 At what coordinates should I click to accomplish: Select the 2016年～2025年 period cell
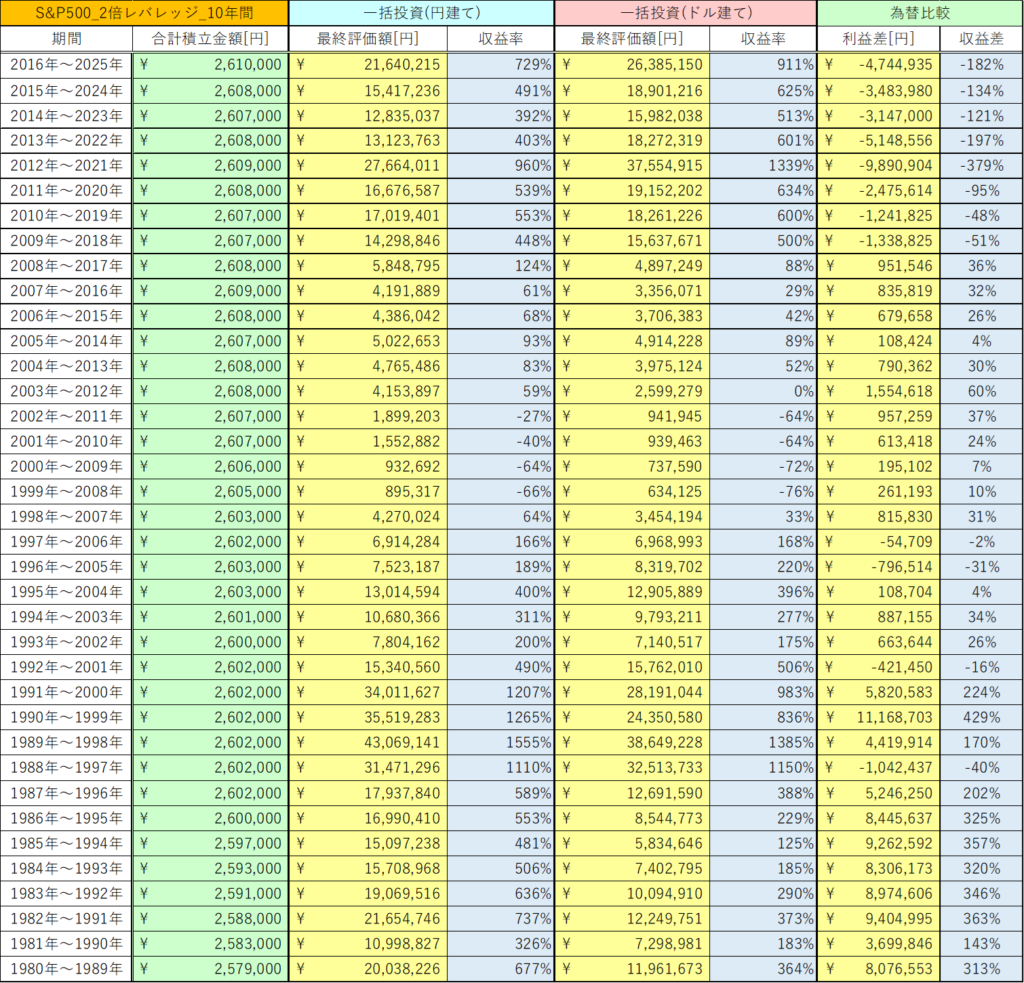click(x=66, y=65)
